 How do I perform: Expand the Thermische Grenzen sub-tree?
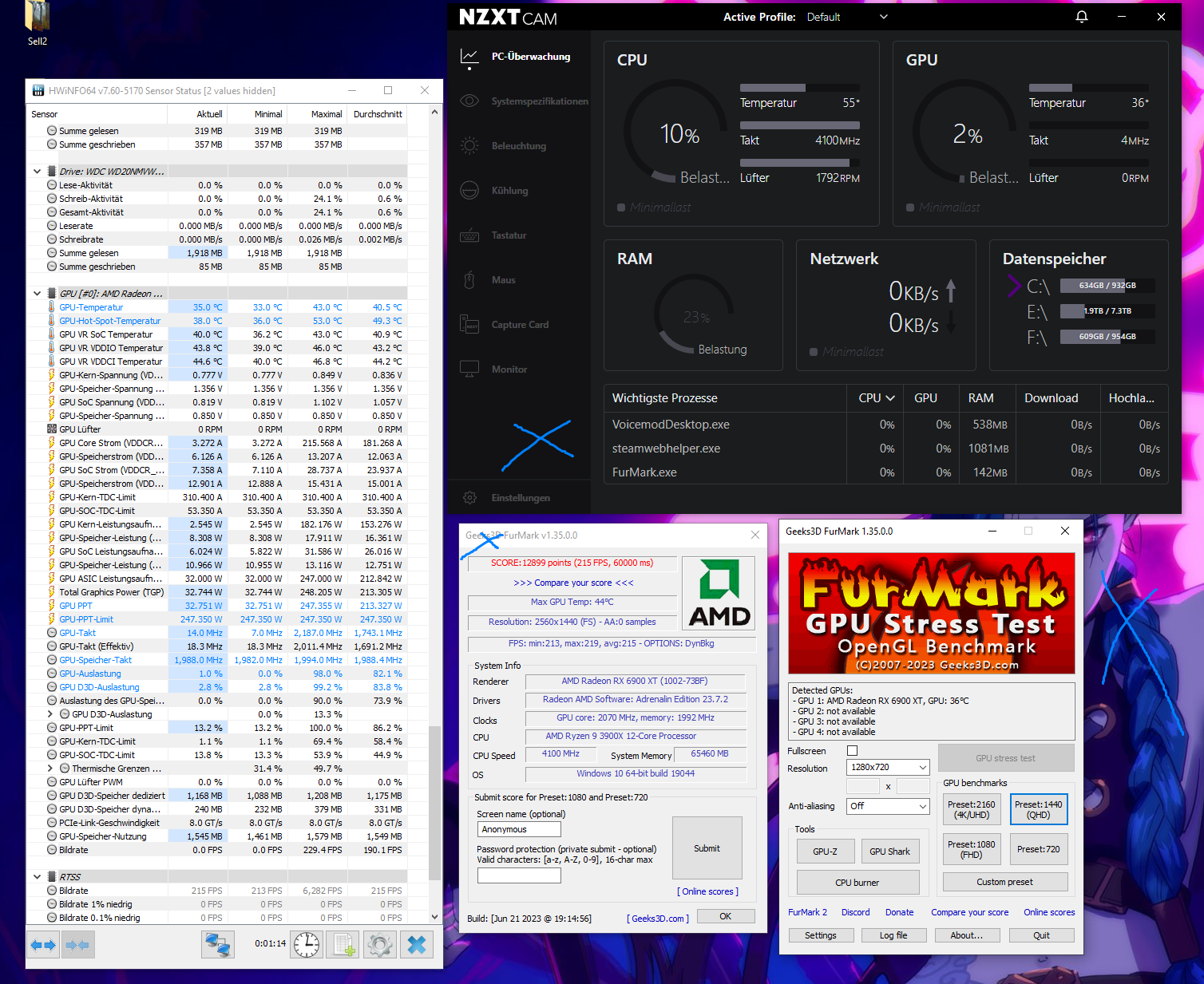click(50, 769)
